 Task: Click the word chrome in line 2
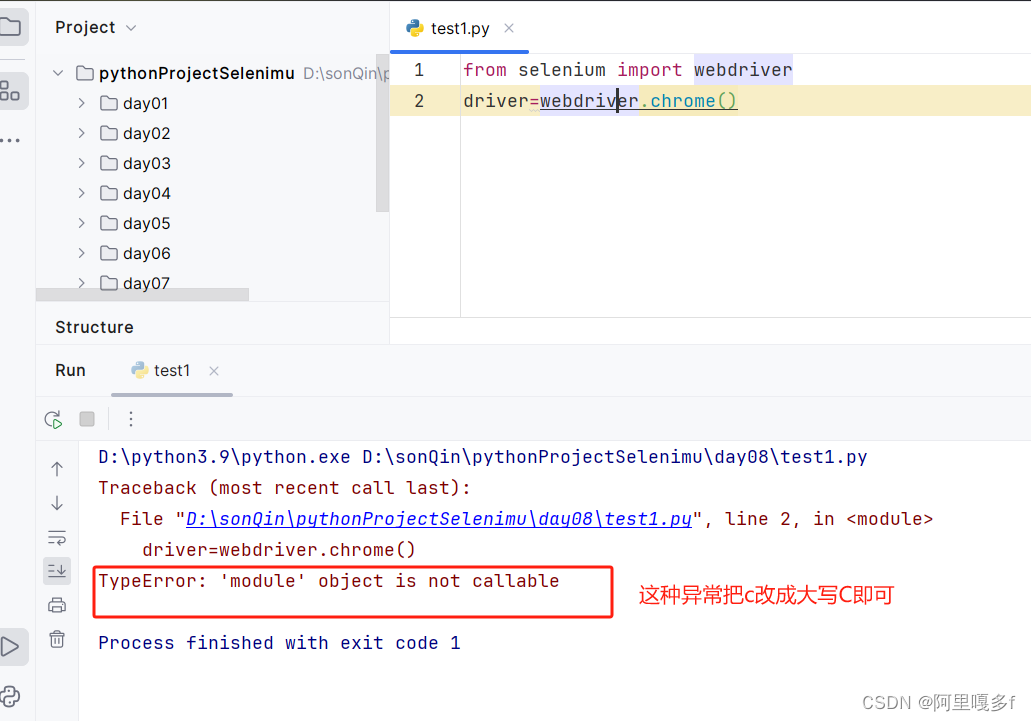tap(683, 101)
